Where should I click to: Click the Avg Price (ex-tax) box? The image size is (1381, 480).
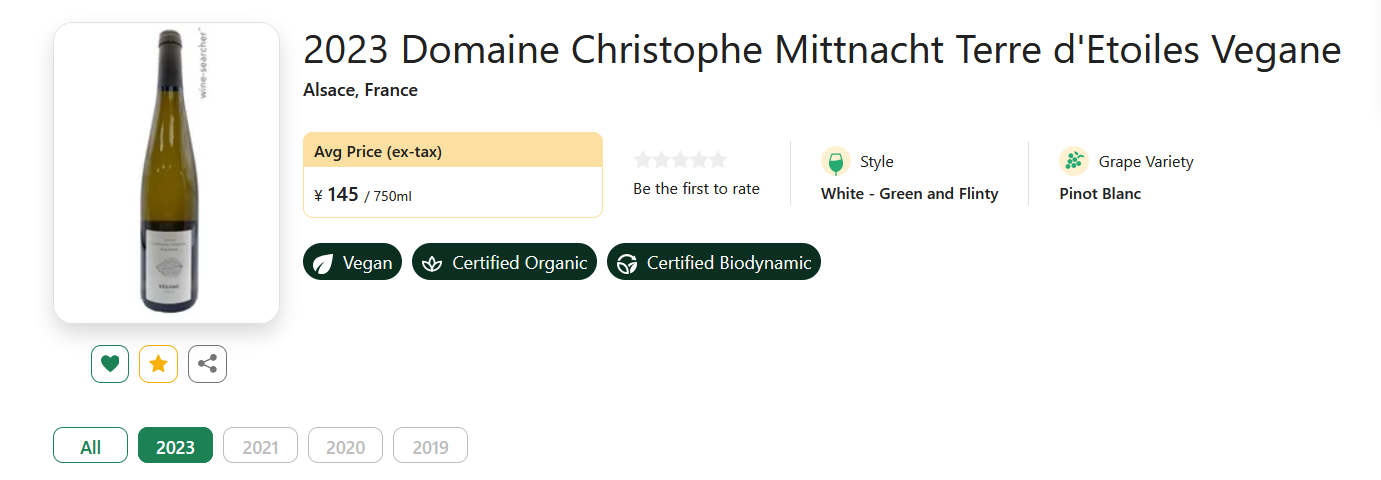coord(452,175)
